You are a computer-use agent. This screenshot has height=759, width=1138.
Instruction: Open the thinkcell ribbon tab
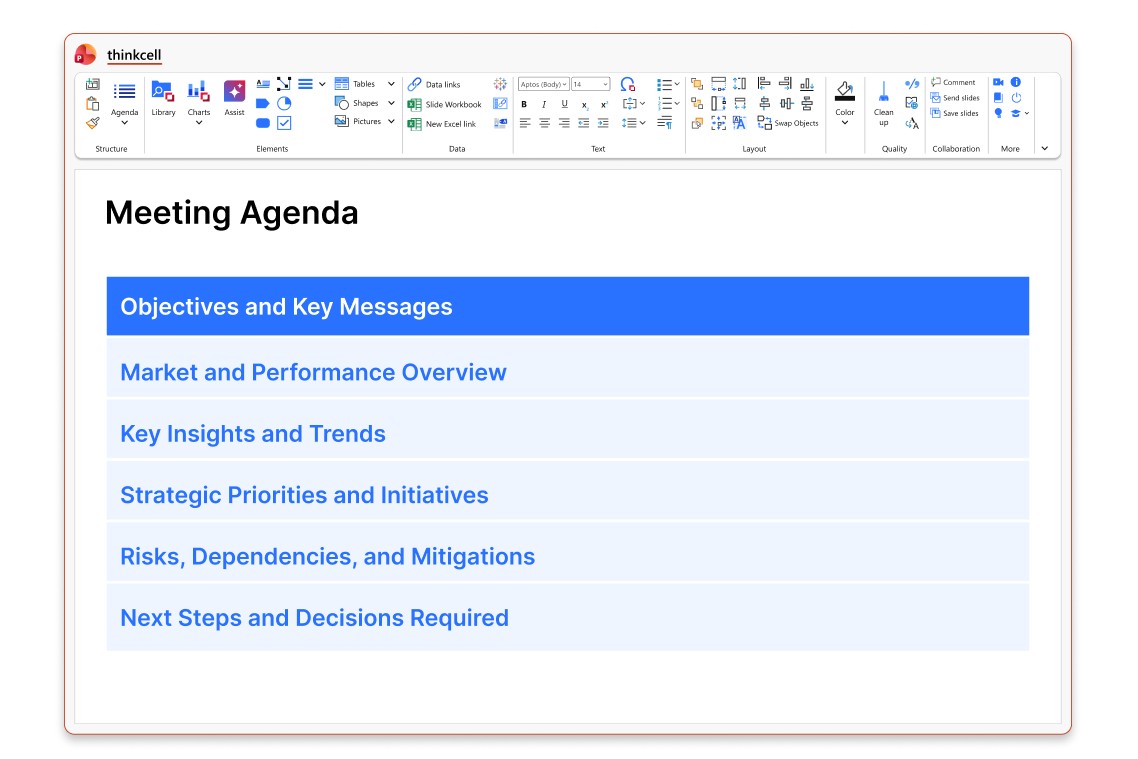click(x=134, y=55)
